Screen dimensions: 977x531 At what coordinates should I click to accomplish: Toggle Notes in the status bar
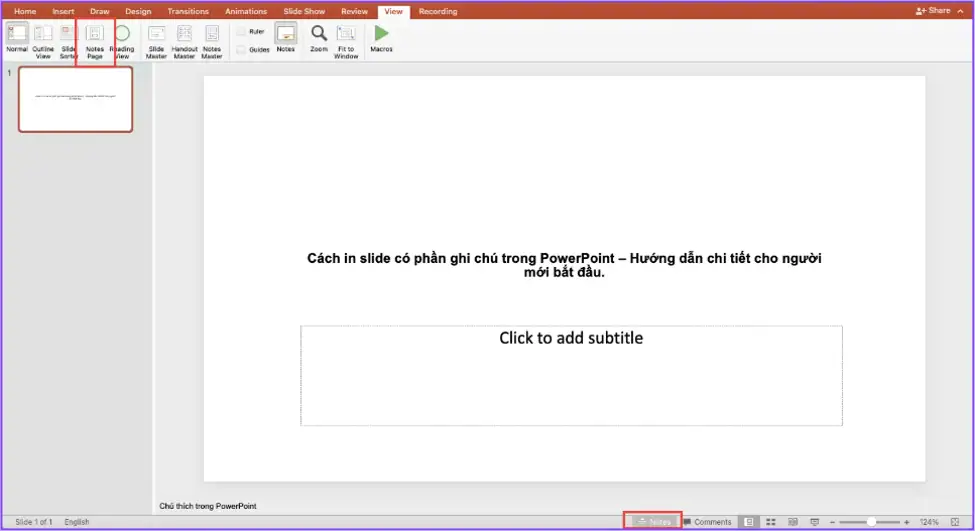653,522
